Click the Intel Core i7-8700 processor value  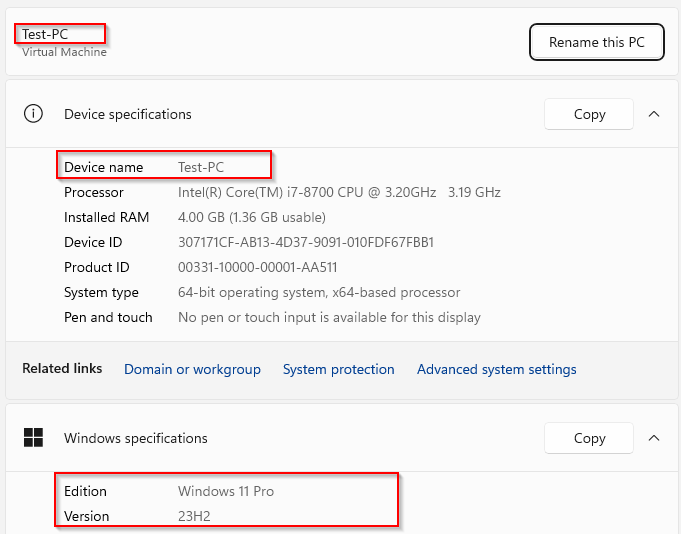(x=339, y=192)
